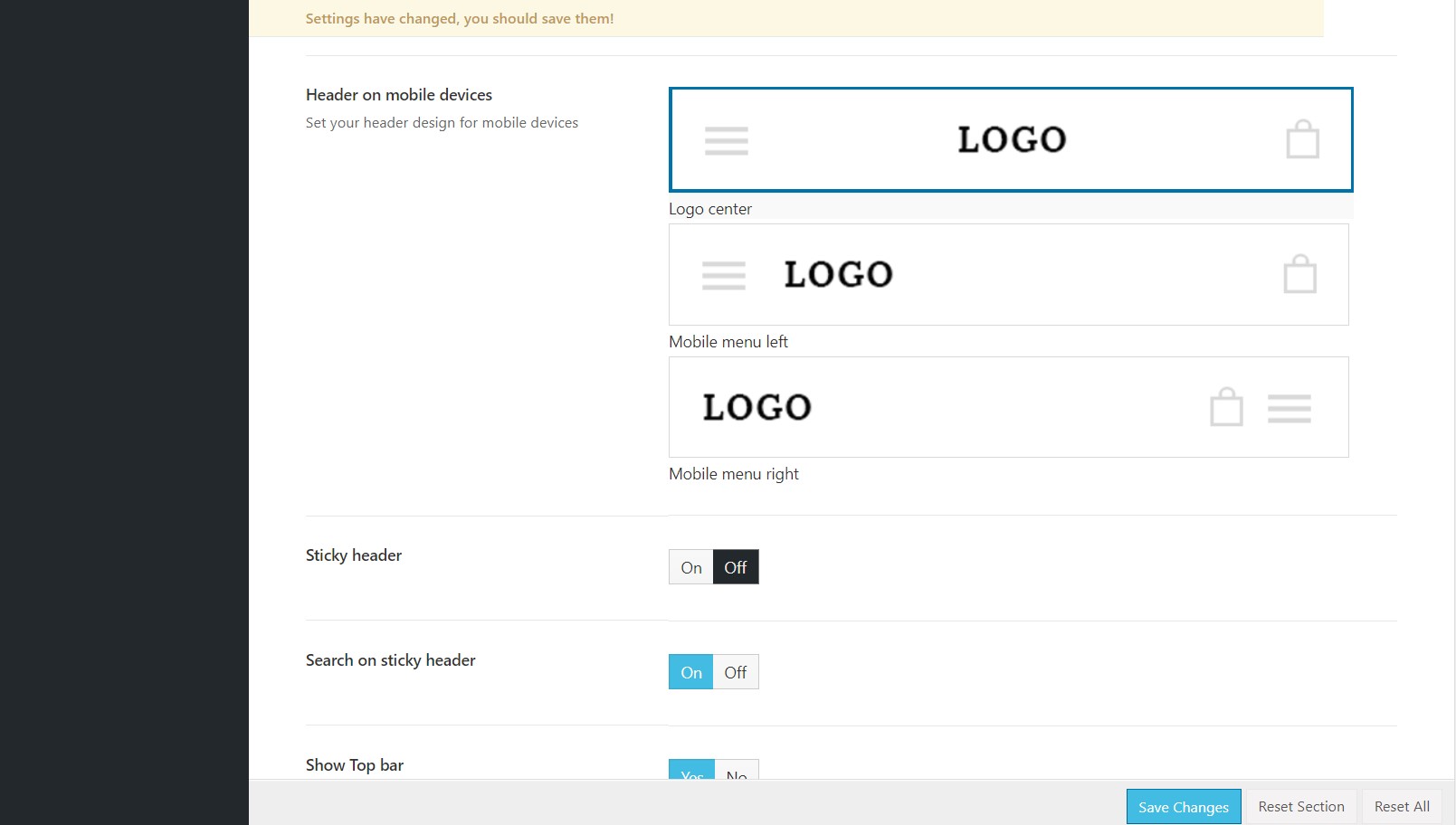Screen dimensions: 1456x825
Task: Click shopping bag icon in Mobile menu left layout
Action: coord(1299,275)
